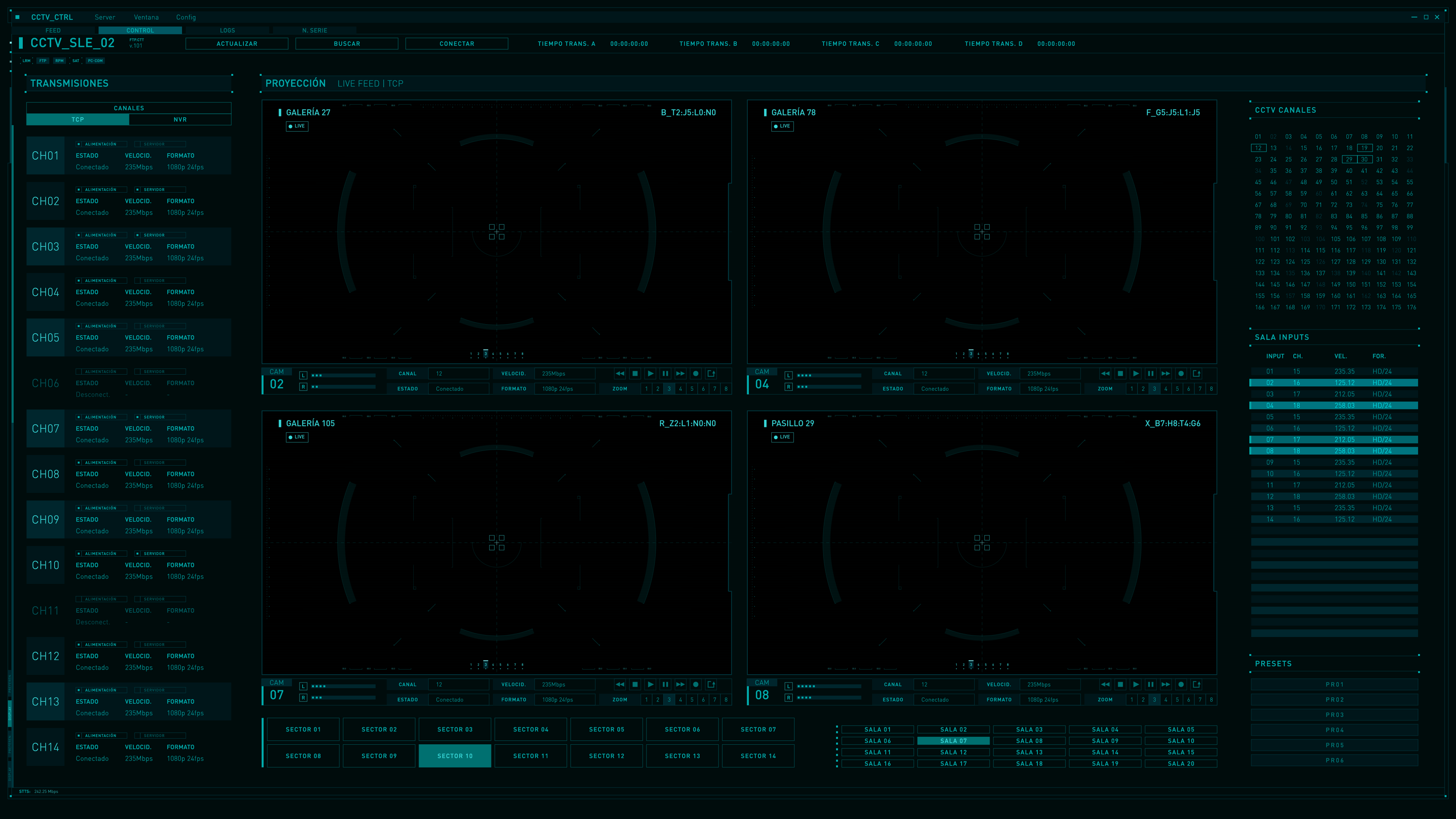Start recording on CAM 04
This screenshot has width=1456, height=819.
pyautogui.click(x=1181, y=373)
